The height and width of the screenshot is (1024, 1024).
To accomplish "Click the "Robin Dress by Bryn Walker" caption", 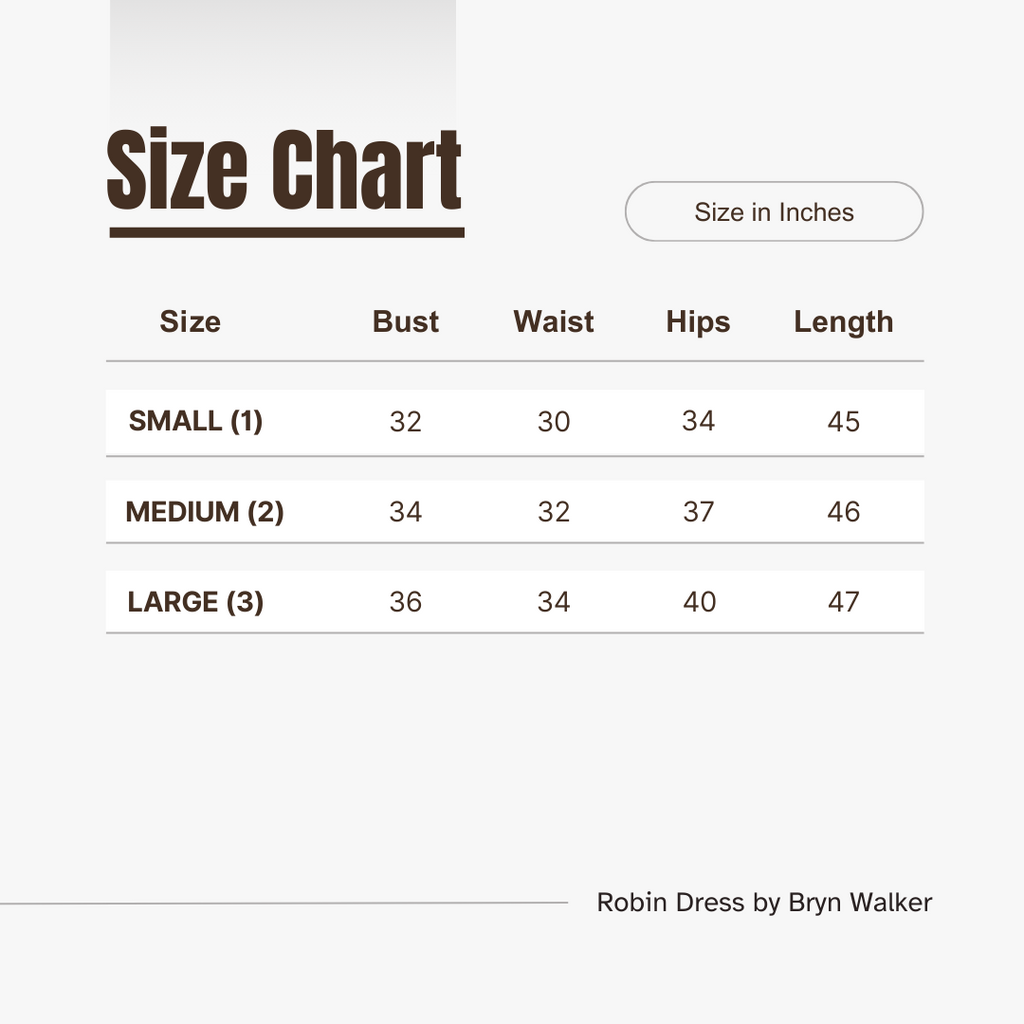I will tap(764, 902).
